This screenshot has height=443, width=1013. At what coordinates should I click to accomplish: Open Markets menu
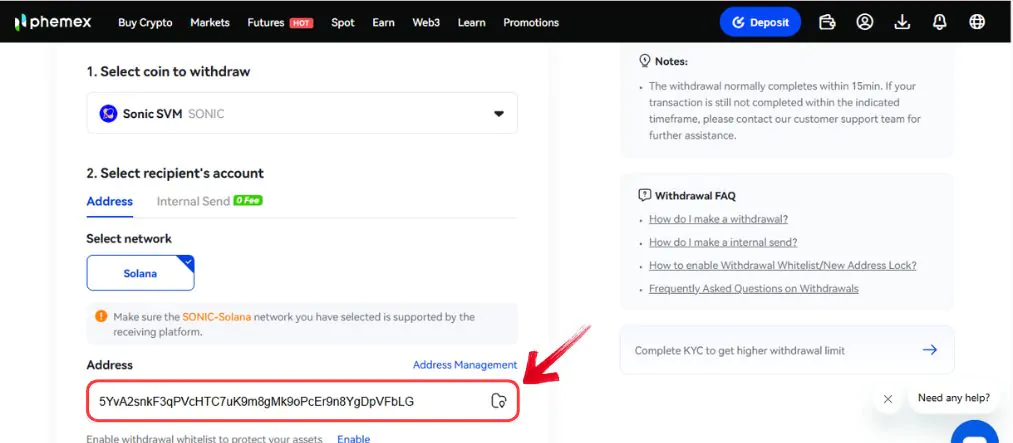[210, 23]
